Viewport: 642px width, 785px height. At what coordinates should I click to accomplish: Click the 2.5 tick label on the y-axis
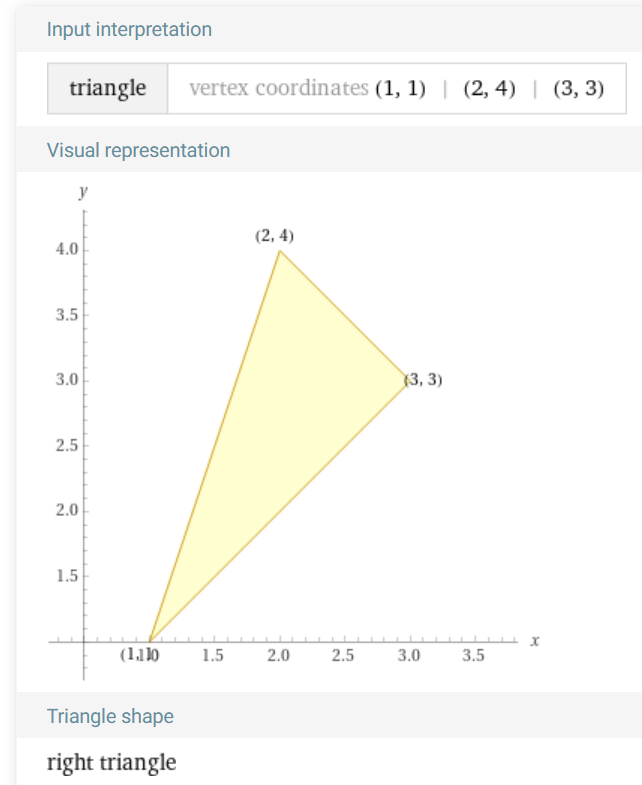(66, 445)
